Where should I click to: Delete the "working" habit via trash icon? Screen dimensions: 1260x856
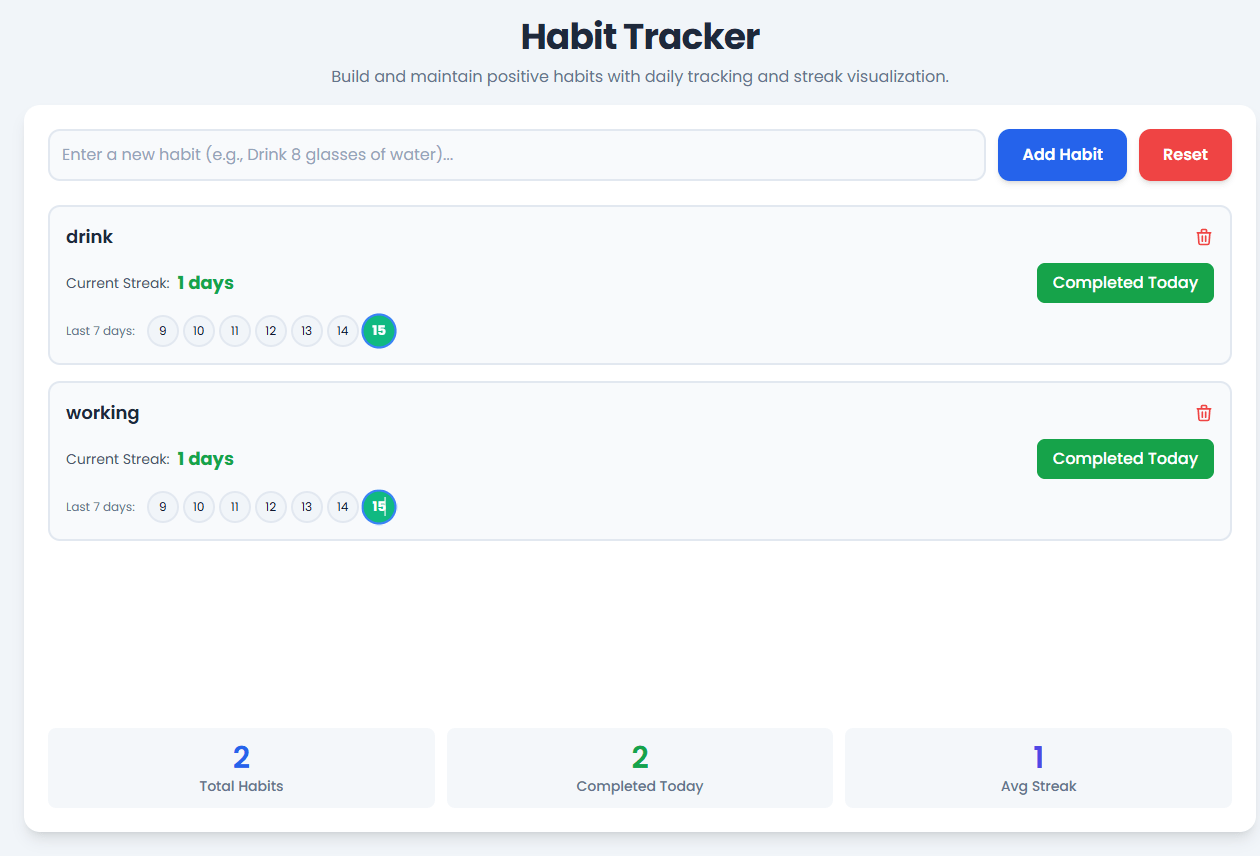(x=1204, y=413)
